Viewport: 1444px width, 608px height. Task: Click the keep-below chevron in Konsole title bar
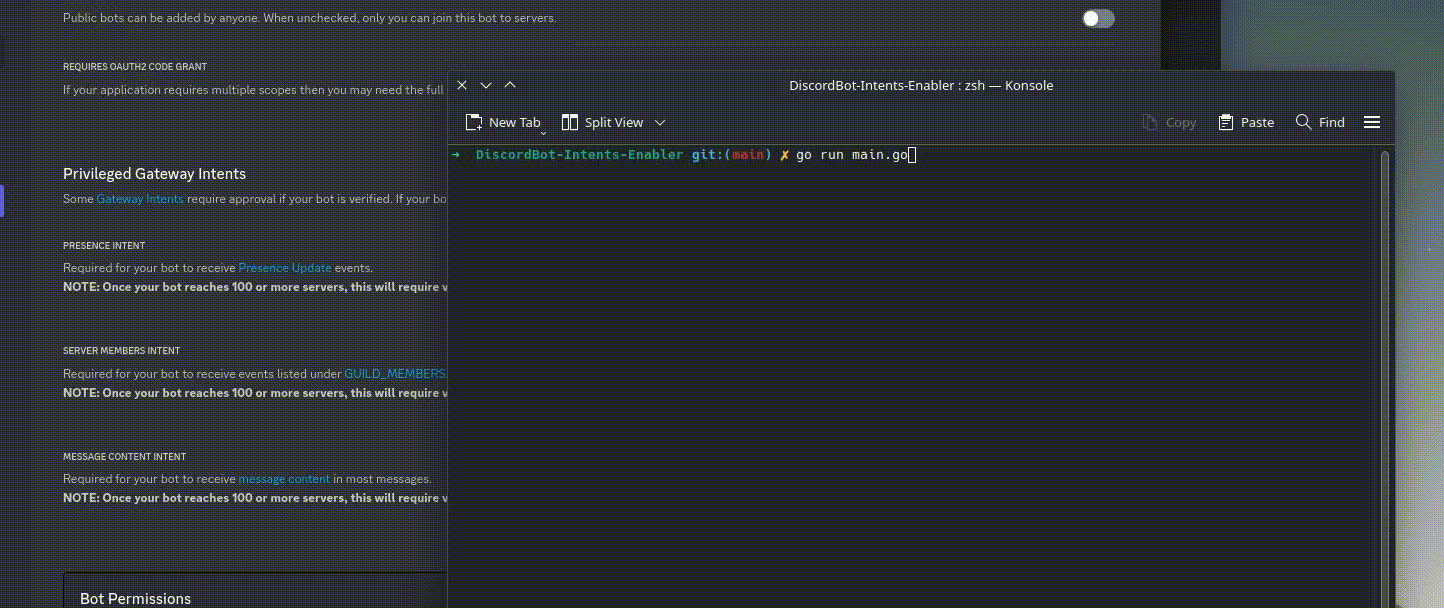pyautogui.click(x=486, y=85)
